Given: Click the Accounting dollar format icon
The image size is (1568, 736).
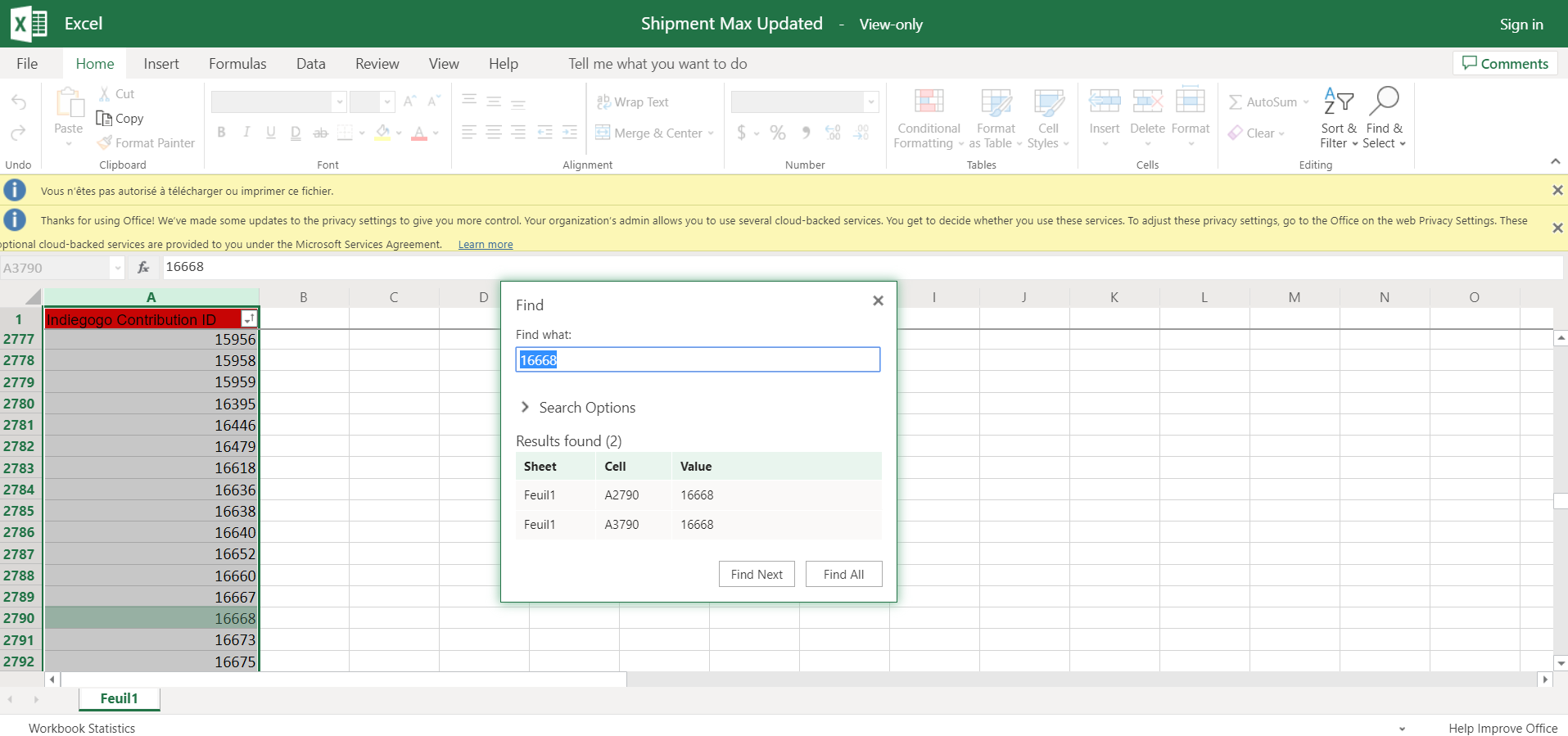Looking at the screenshot, I should [x=741, y=133].
